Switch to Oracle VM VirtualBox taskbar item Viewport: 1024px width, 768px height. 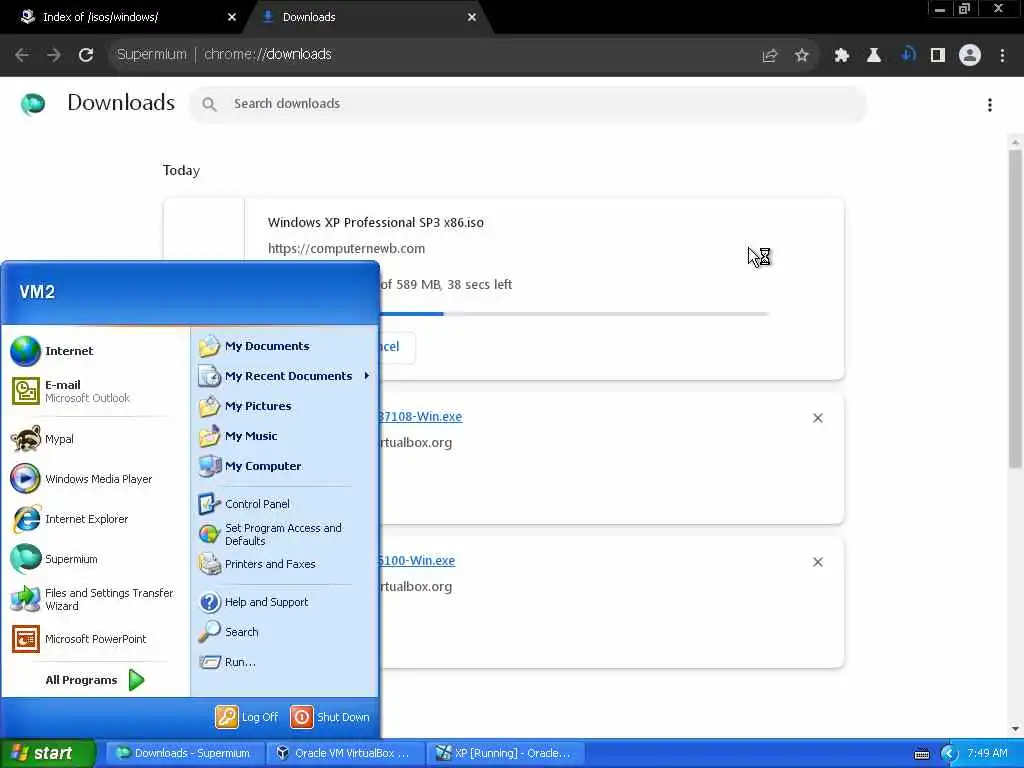coord(344,753)
